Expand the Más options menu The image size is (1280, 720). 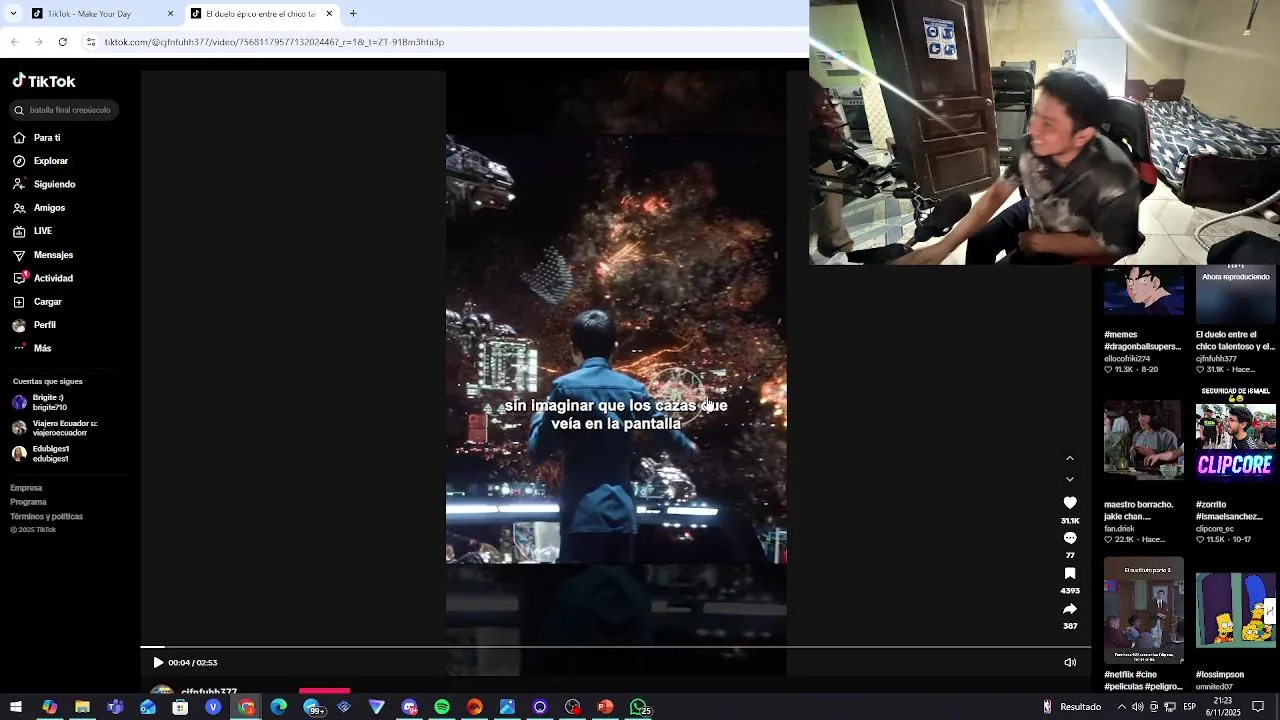(32, 348)
